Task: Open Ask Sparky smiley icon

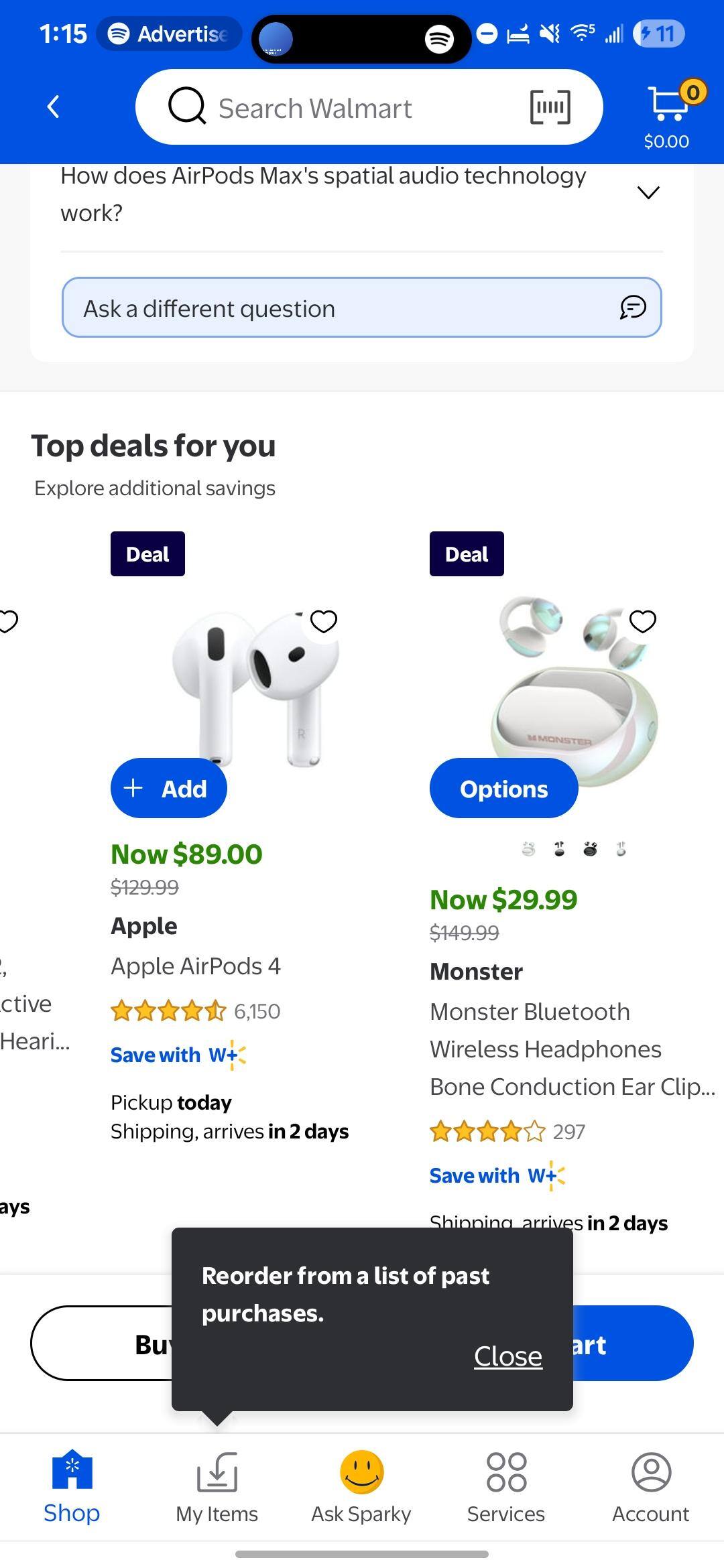Action: (x=361, y=1473)
